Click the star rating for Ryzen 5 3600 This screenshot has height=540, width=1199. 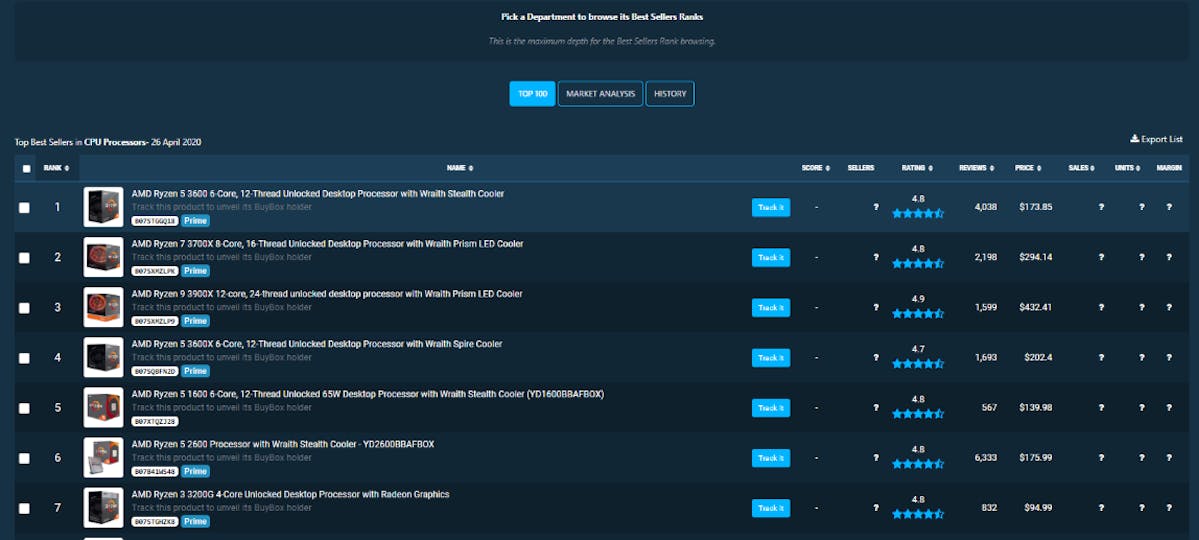tap(918, 213)
